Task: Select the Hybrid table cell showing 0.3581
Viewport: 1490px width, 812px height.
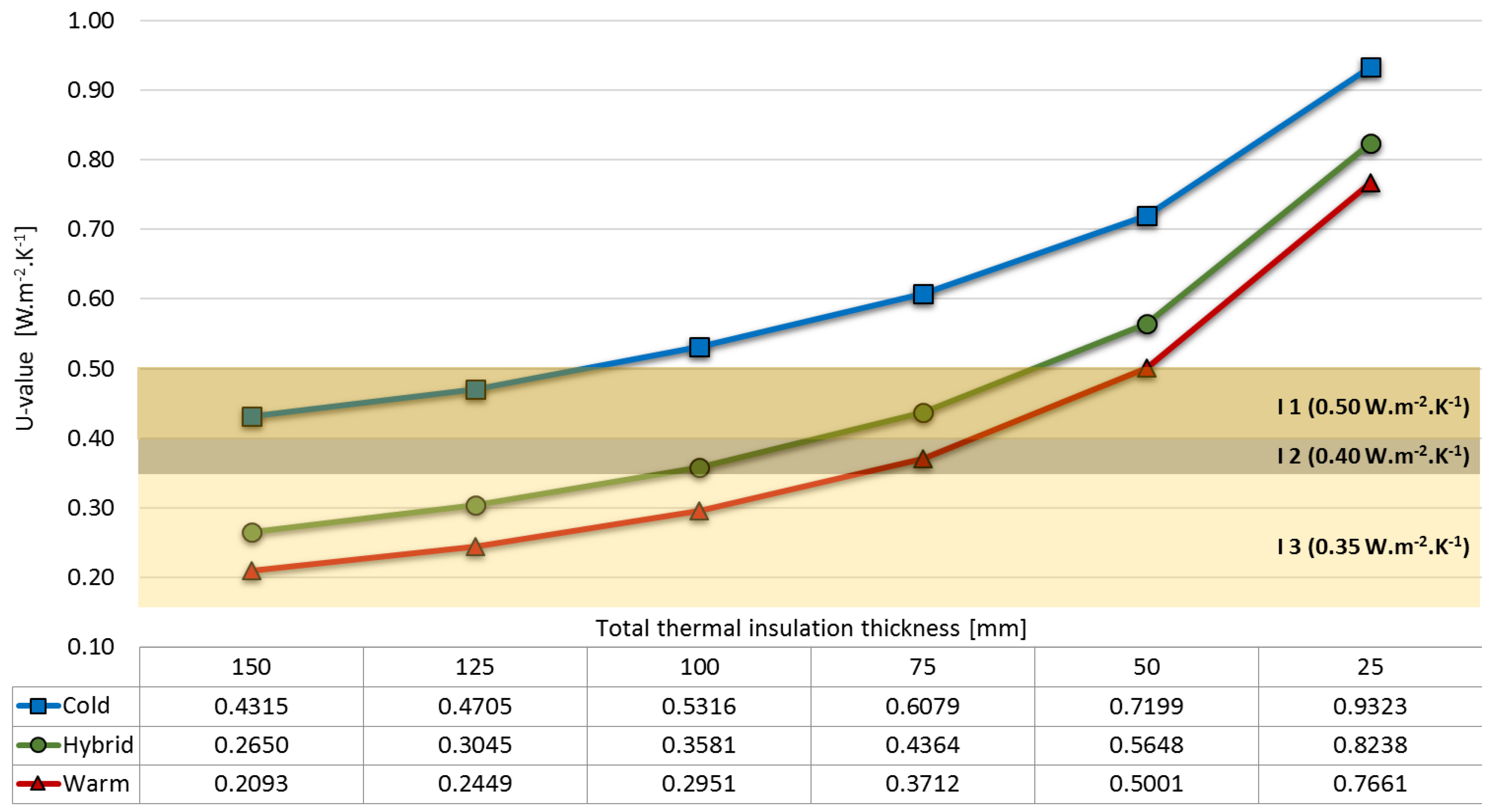Action: coord(699,745)
